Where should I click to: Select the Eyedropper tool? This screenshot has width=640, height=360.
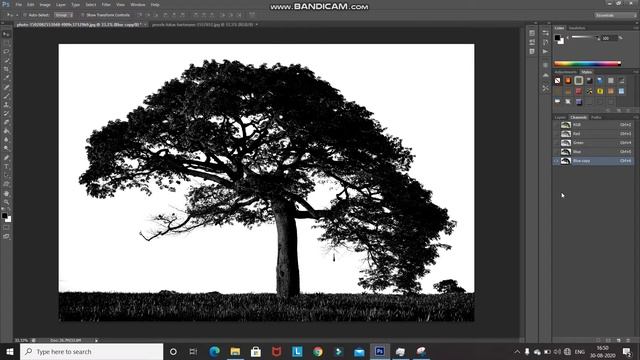pyautogui.click(x=6, y=78)
